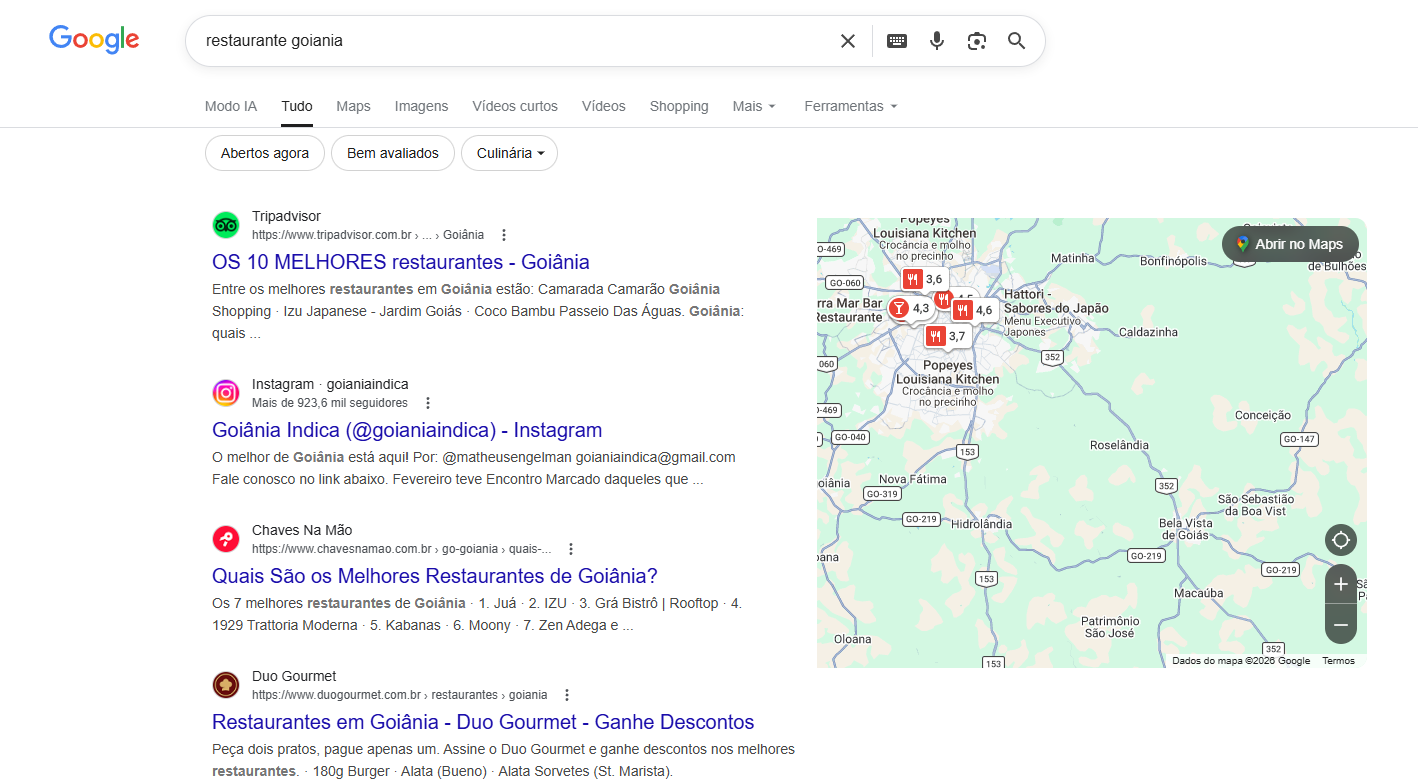This screenshot has width=1418, height=783.
Task: Open OS 10 MELHORES restaurantes link
Action: pyautogui.click(x=400, y=262)
